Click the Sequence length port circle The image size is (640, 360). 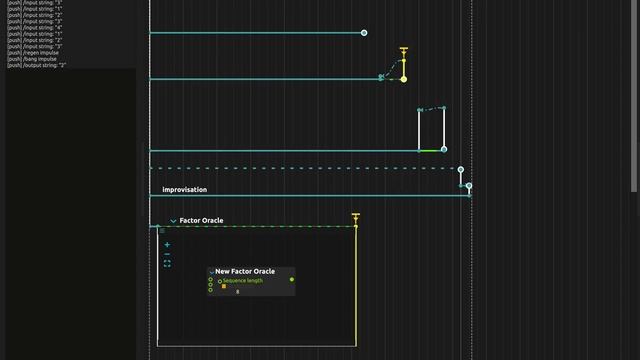[x=220, y=281]
